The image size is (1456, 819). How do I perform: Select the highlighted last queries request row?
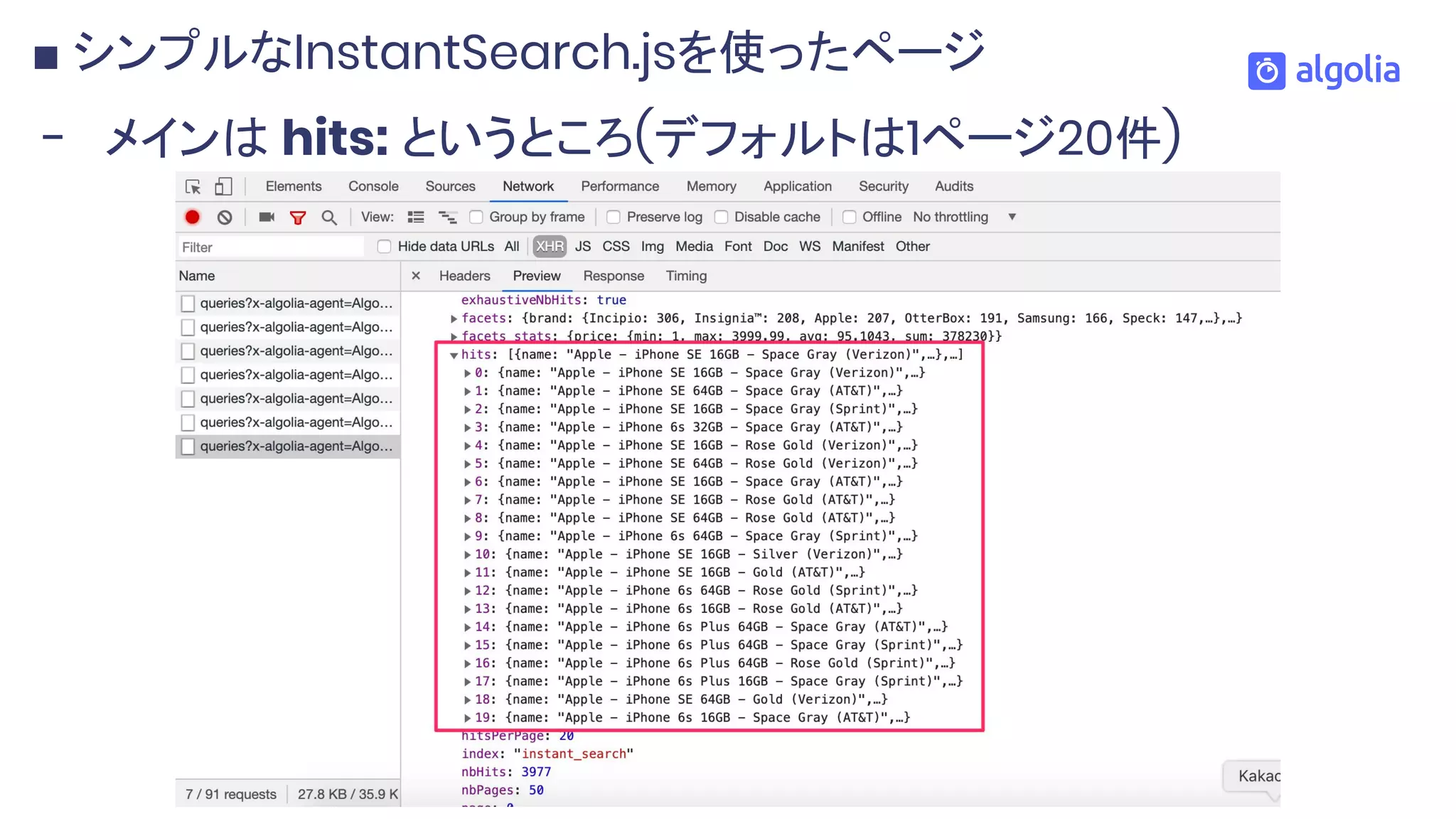click(x=288, y=446)
